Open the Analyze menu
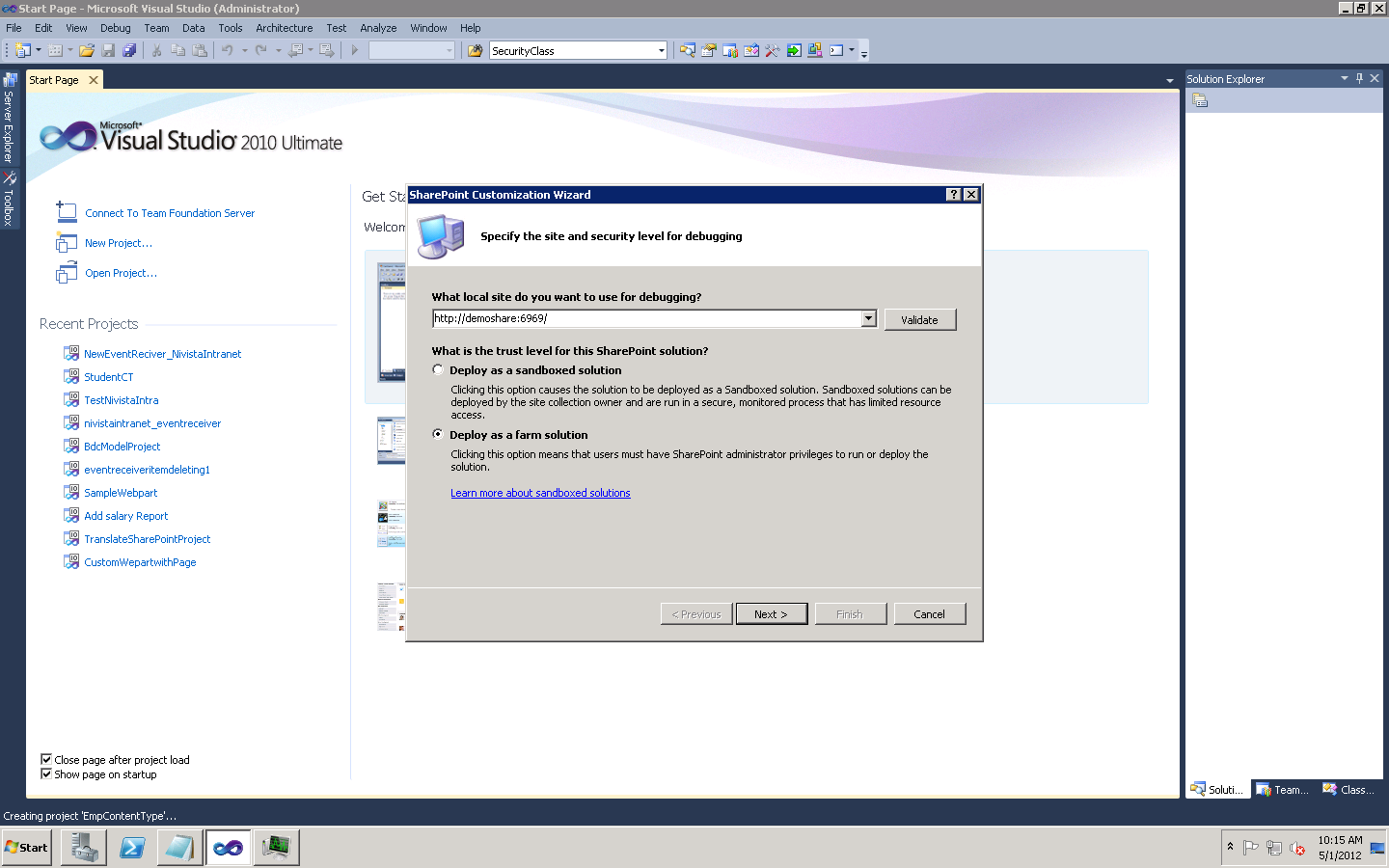 [378, 28]
